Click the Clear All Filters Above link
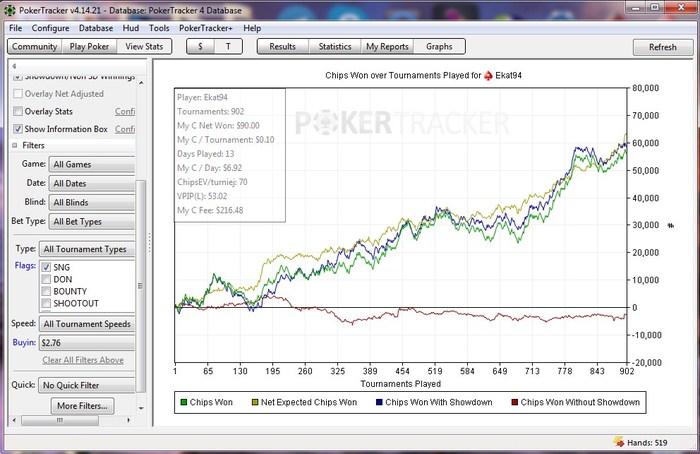 tap(83, 360)
